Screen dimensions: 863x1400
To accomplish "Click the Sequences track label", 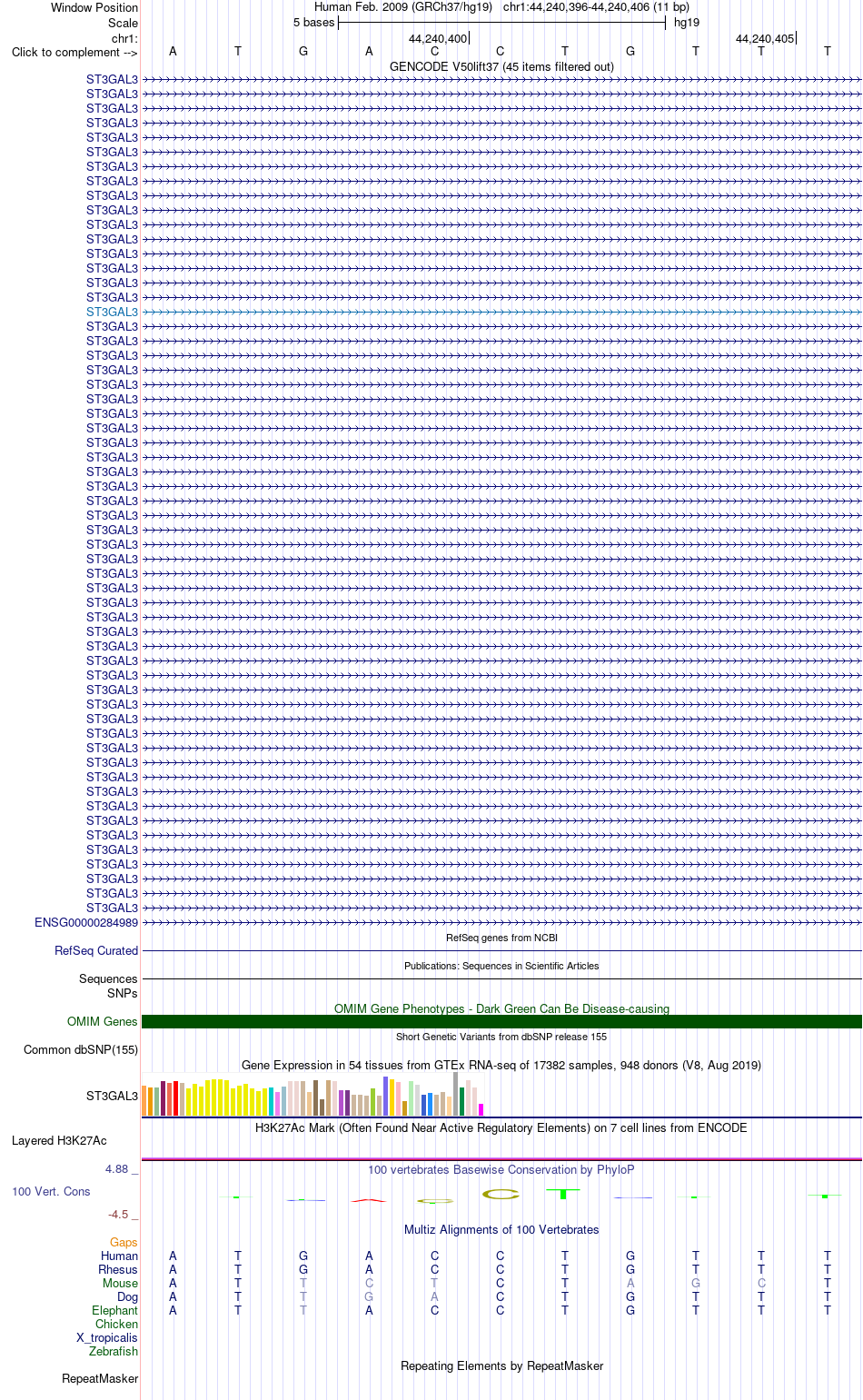I will pos(108,978).
